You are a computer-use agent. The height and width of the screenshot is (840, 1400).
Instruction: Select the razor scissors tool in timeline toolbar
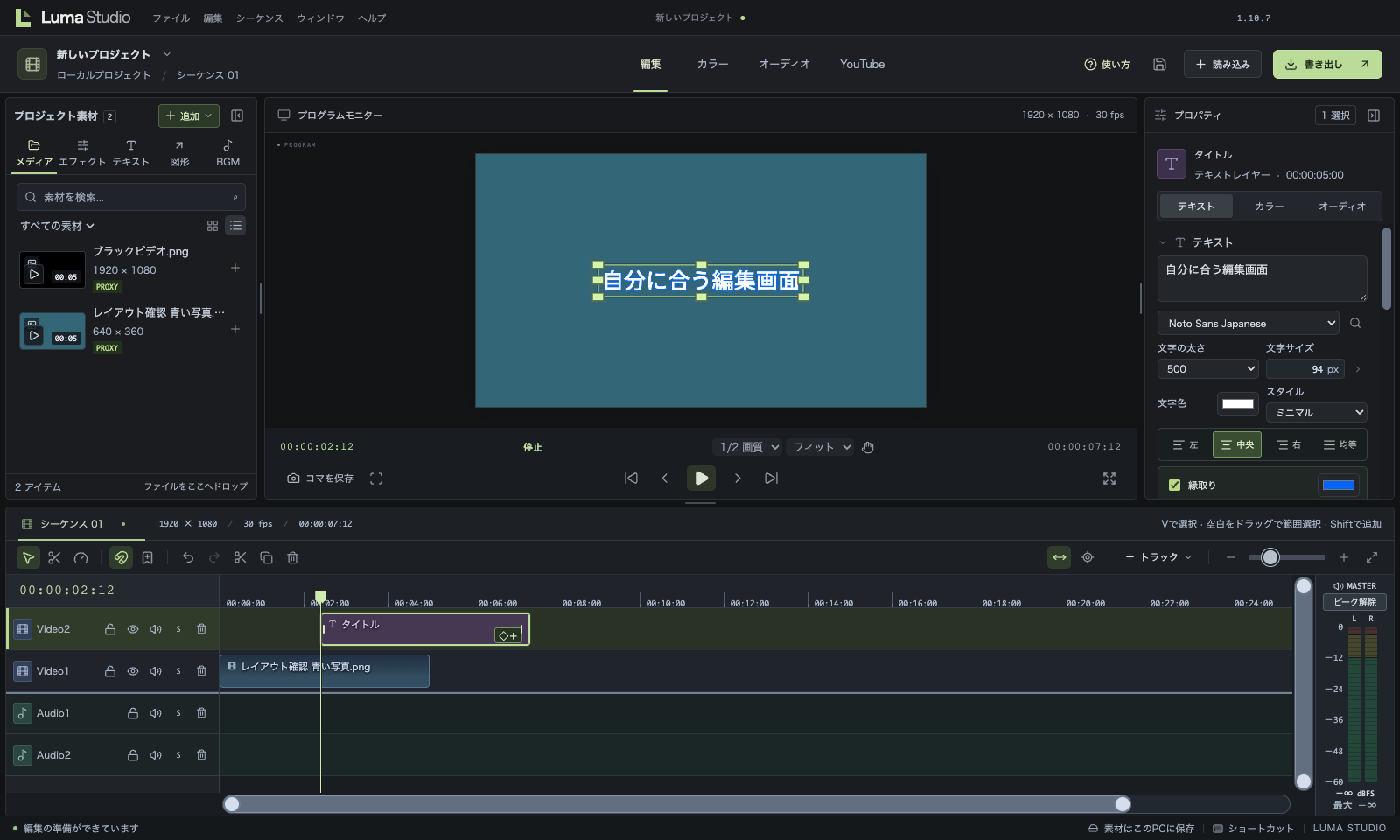tap(54, 557)
